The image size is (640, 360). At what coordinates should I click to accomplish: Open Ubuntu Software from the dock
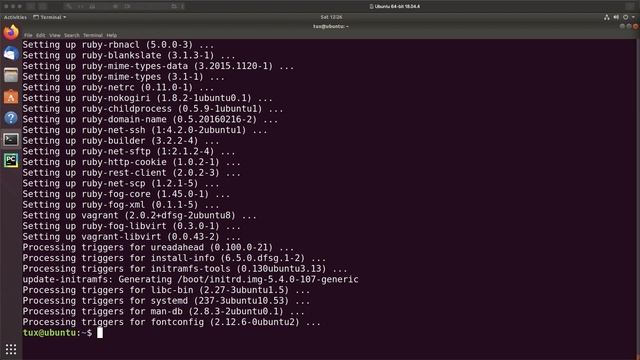click(11, 97)
